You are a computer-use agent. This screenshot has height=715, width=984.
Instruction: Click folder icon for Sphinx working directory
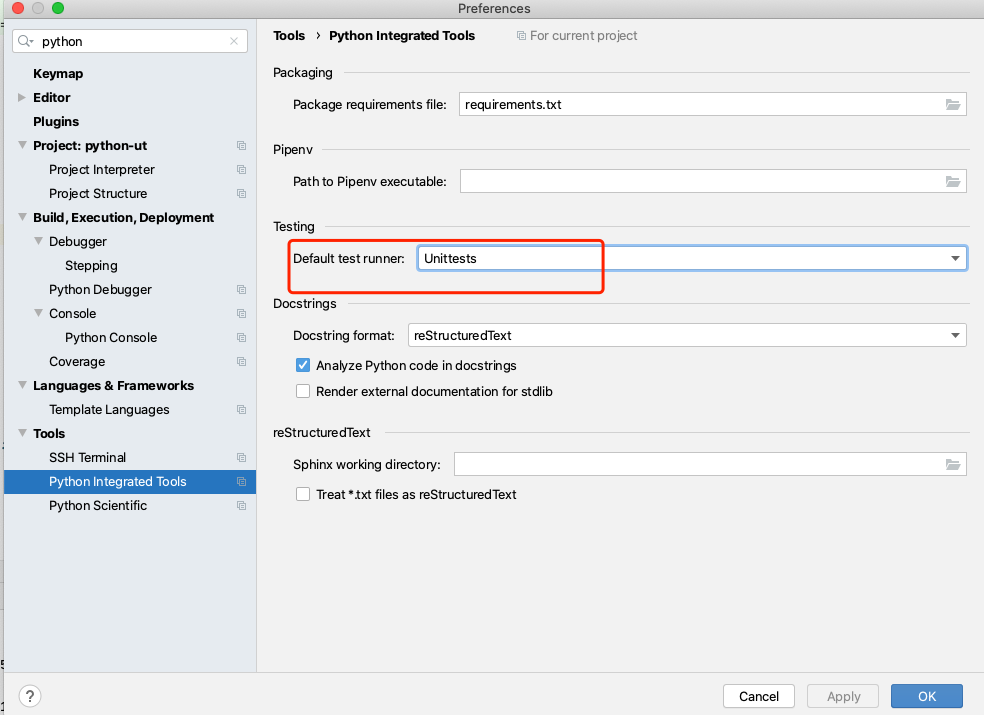(953, 464)
